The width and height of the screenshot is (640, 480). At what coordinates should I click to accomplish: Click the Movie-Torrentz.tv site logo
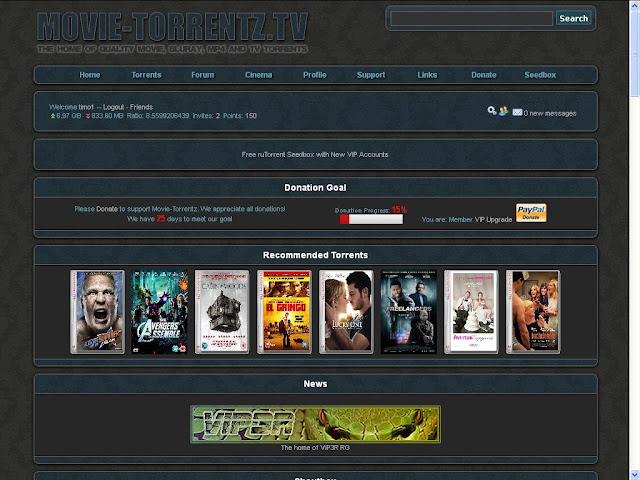pos(172,33)
